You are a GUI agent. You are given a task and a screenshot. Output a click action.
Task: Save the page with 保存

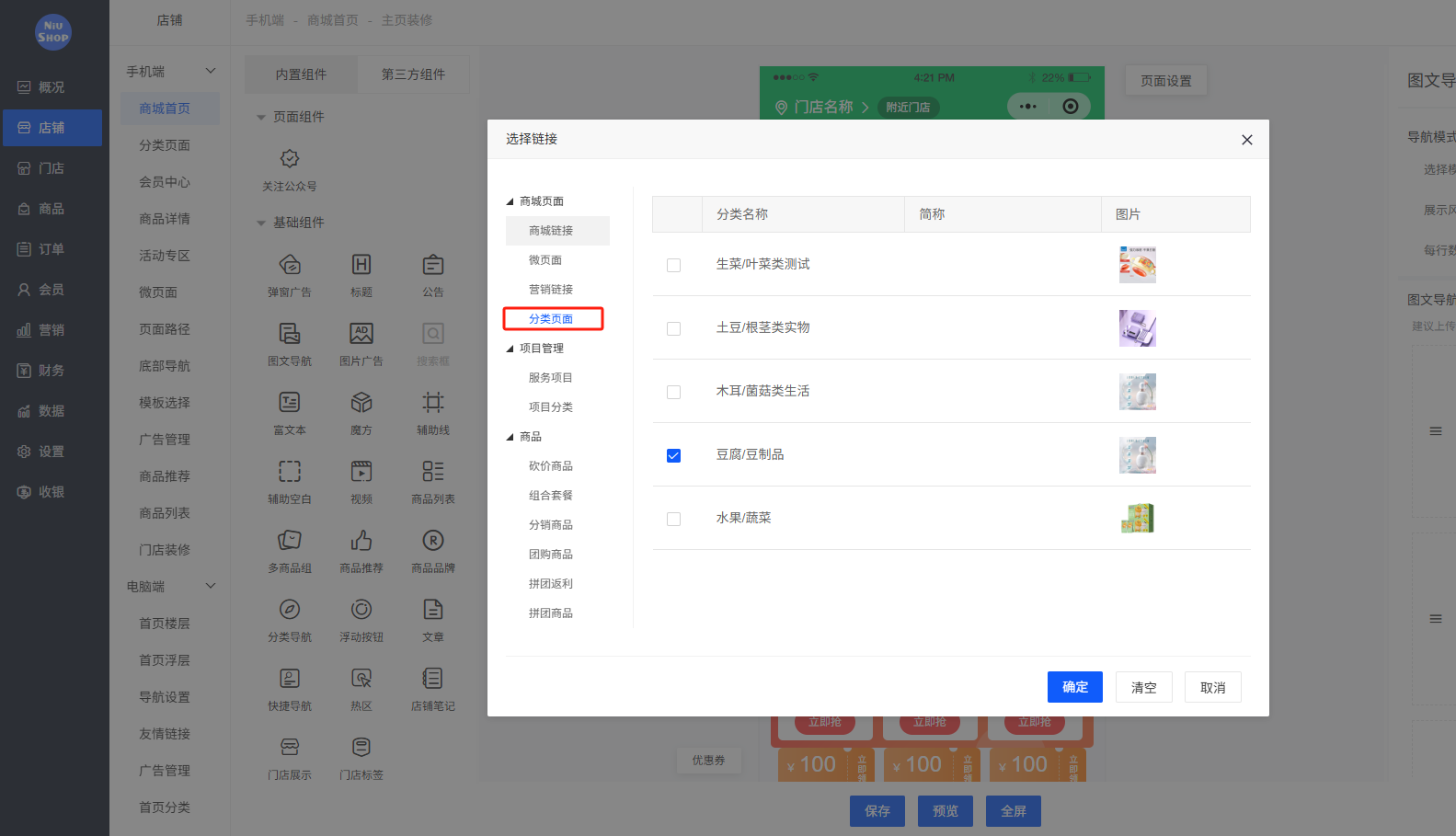point(877,811)
